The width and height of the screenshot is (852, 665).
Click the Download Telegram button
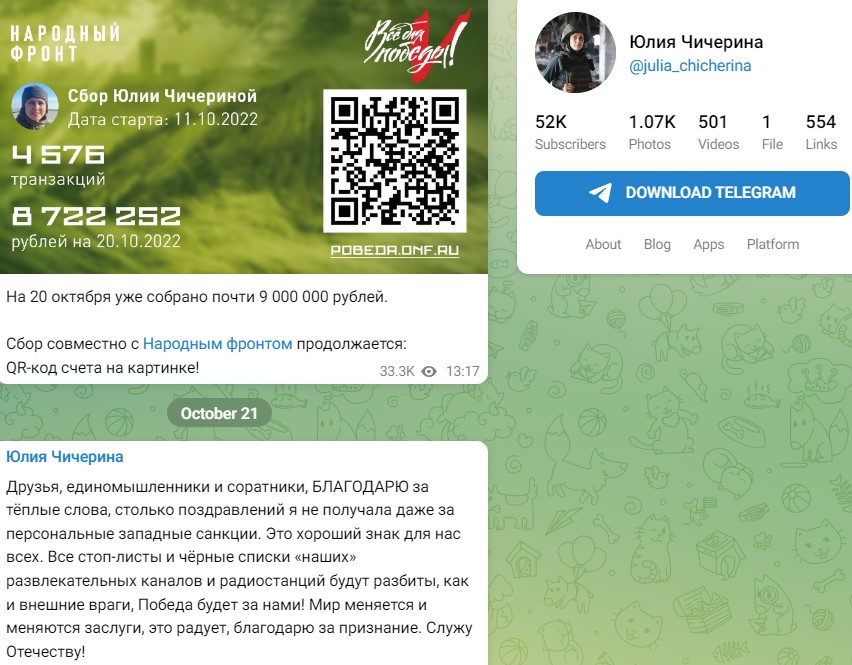(692, 193)
